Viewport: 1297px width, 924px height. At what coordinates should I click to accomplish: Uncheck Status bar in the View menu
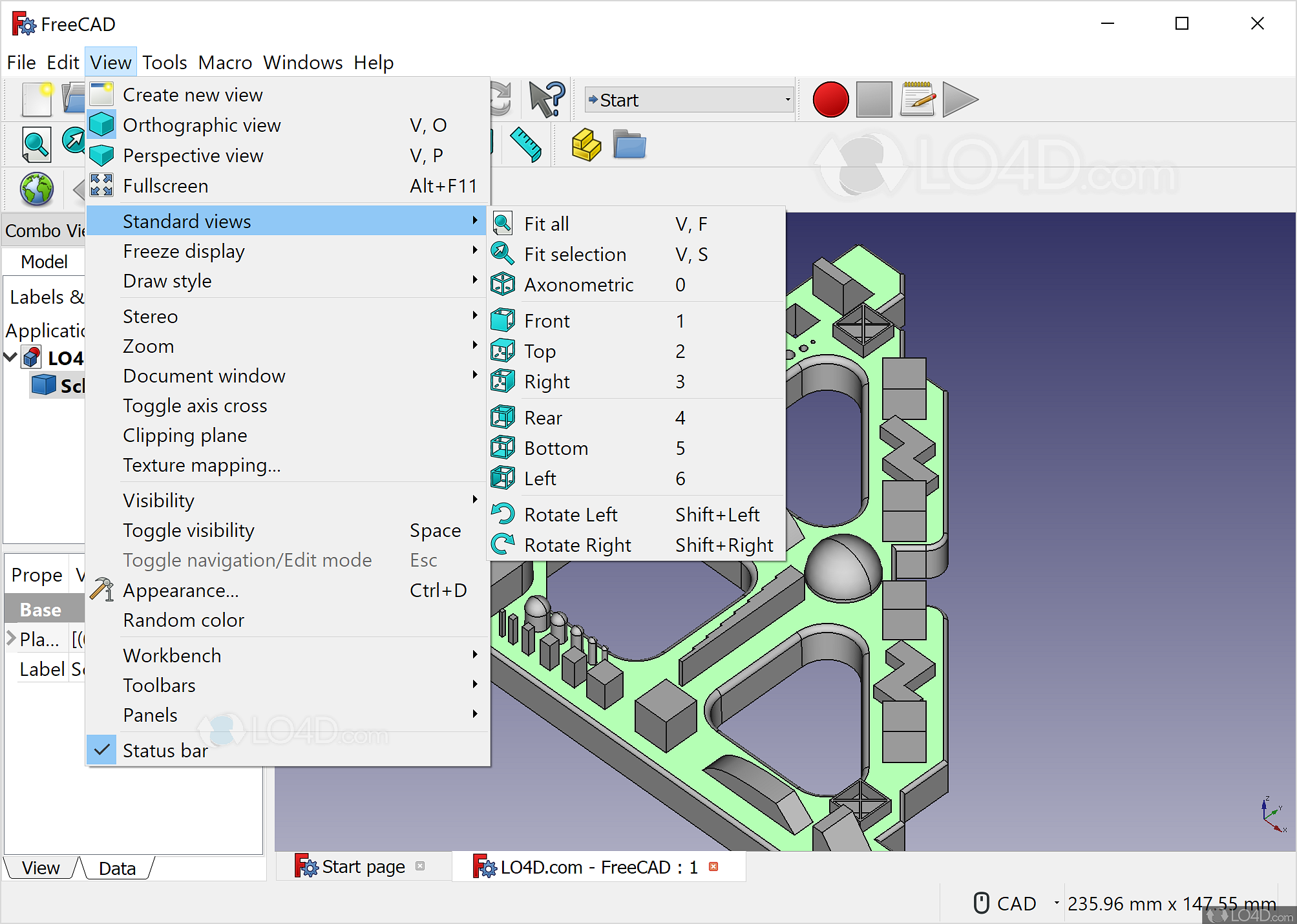(x=165, y=750)
